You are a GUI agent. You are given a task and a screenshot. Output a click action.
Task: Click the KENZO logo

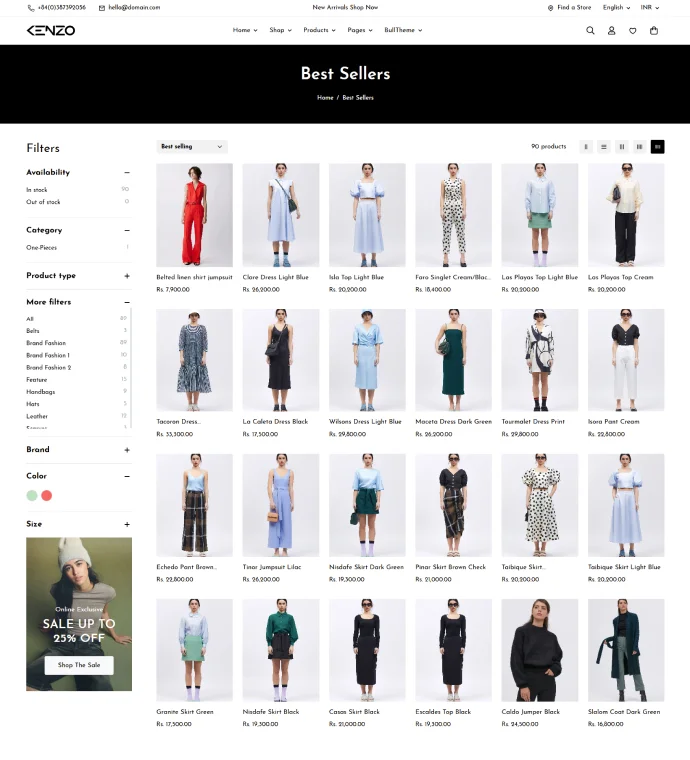tap(51, 31)
